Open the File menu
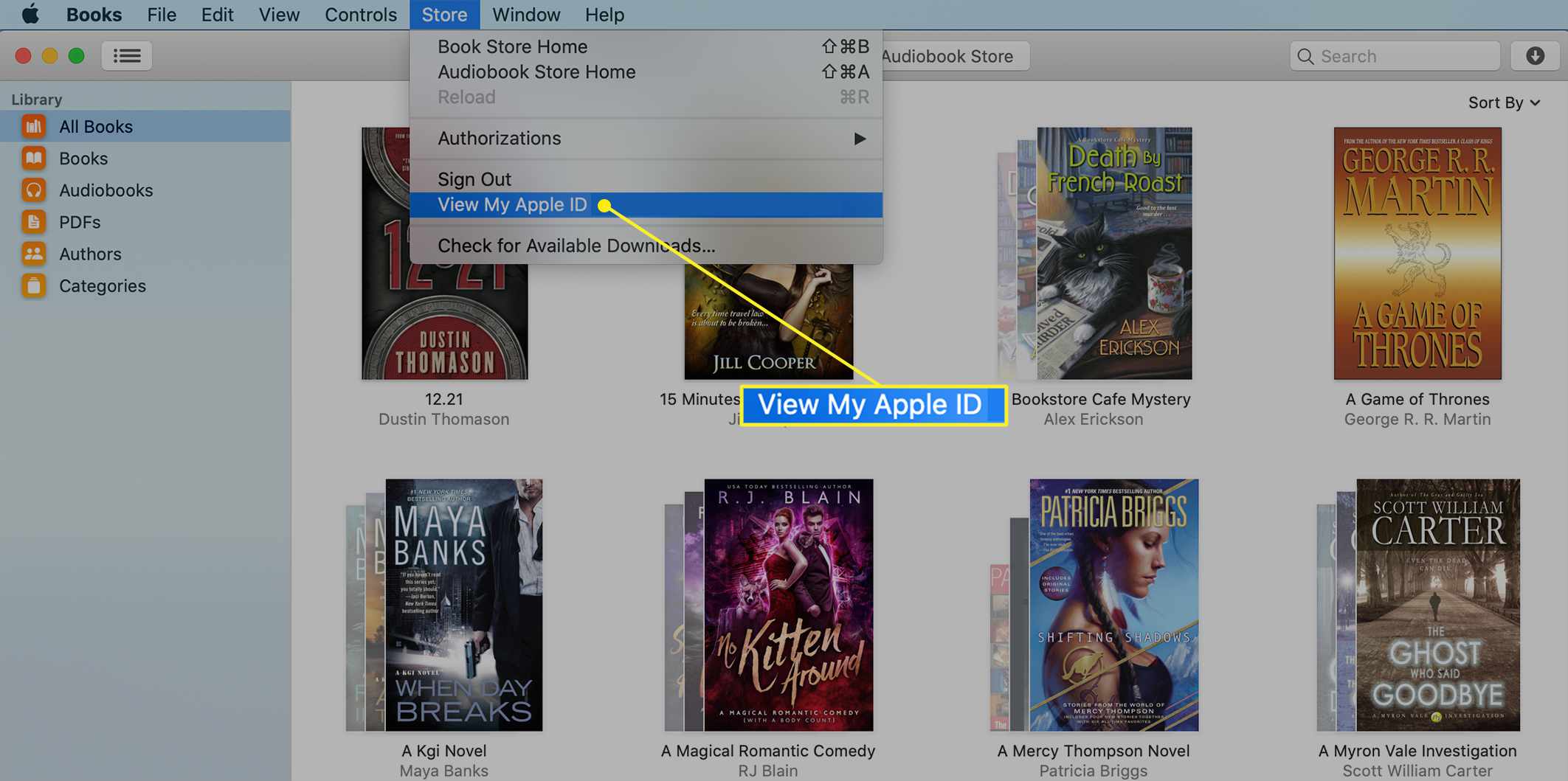1568x781 pixels. click(162, 14)
